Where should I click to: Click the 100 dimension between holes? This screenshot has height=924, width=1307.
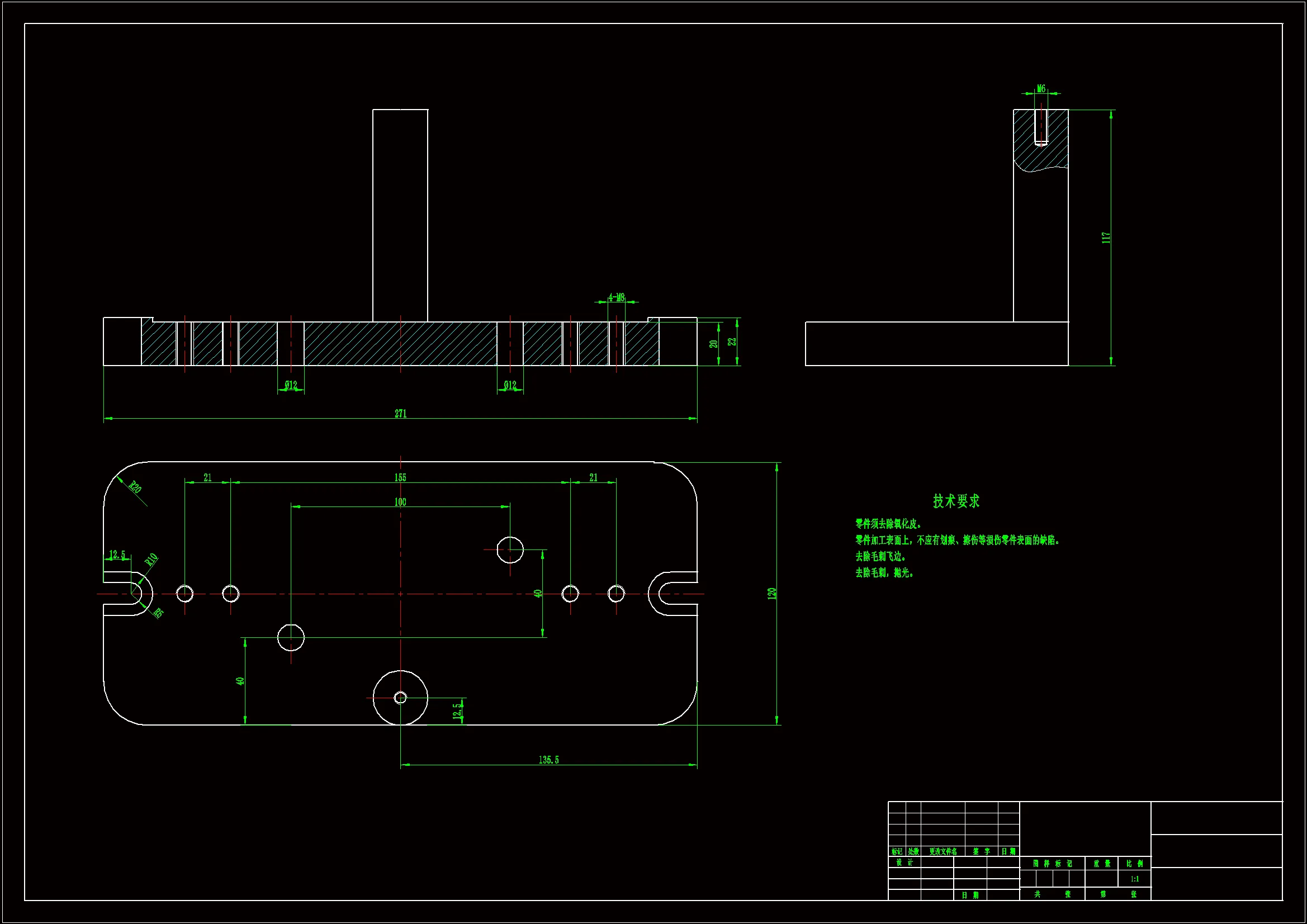pyautogui.click(x=400, y=501)
